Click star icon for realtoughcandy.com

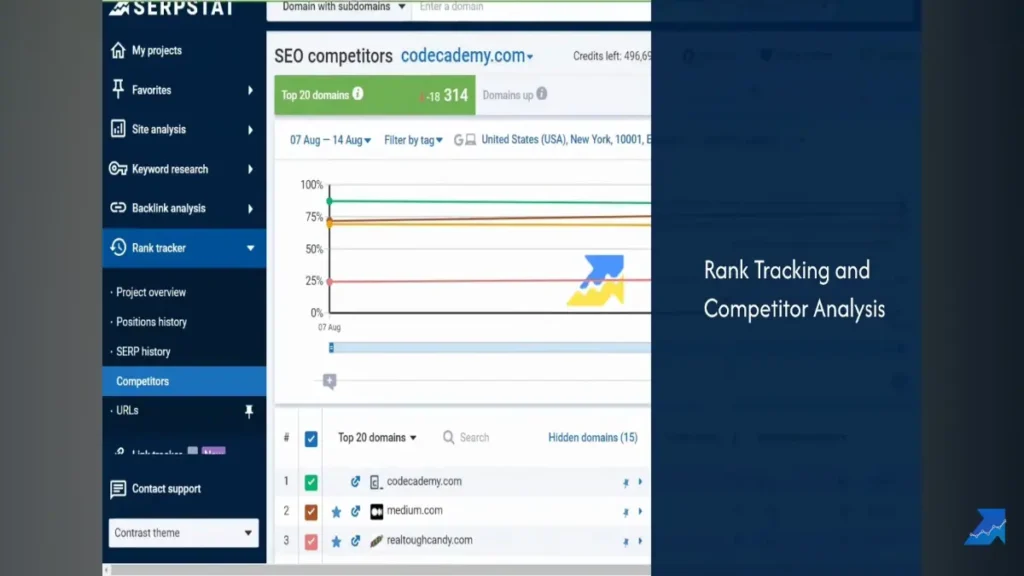tap(336, 541)
